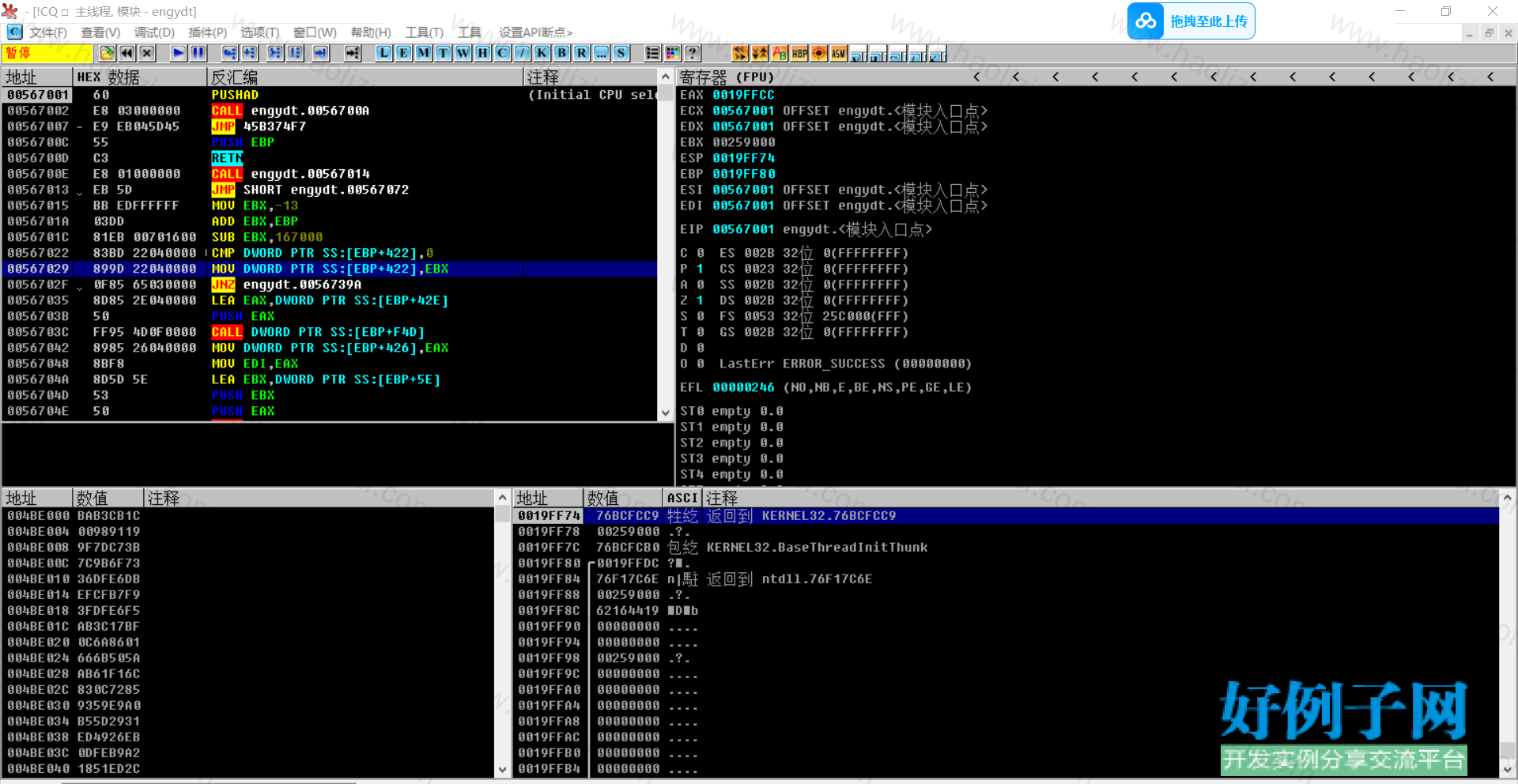Open Handles window with H button
1518x784 pixels.
point(483,53)
